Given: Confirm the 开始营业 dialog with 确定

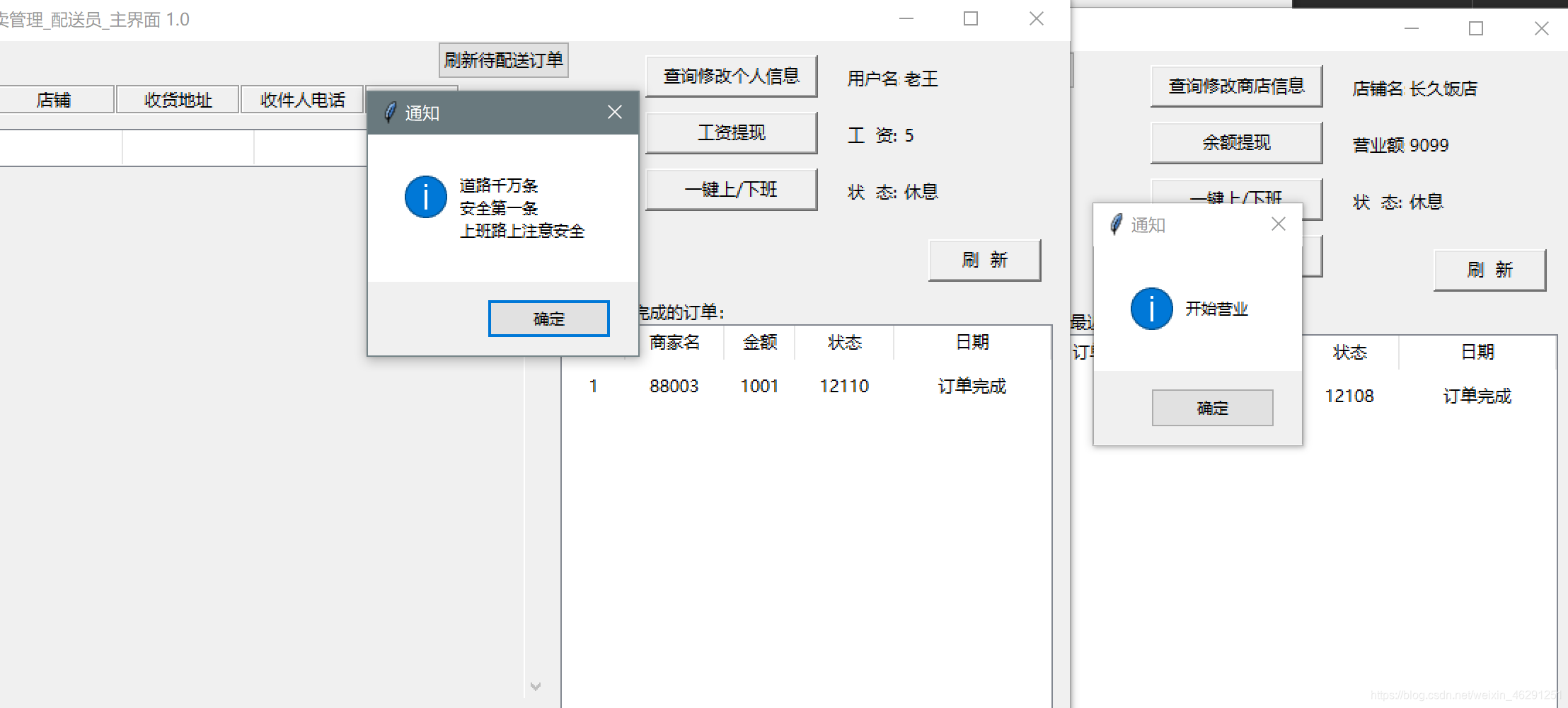Looking at the screenshot, I should tap(1212, 408).
